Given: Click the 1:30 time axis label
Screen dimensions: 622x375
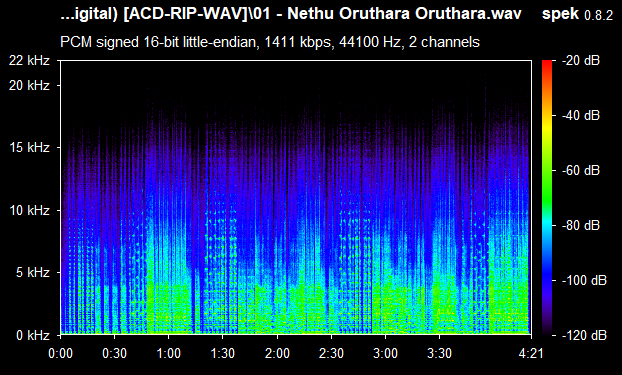Looking at the screenshot, I should 223,353.
